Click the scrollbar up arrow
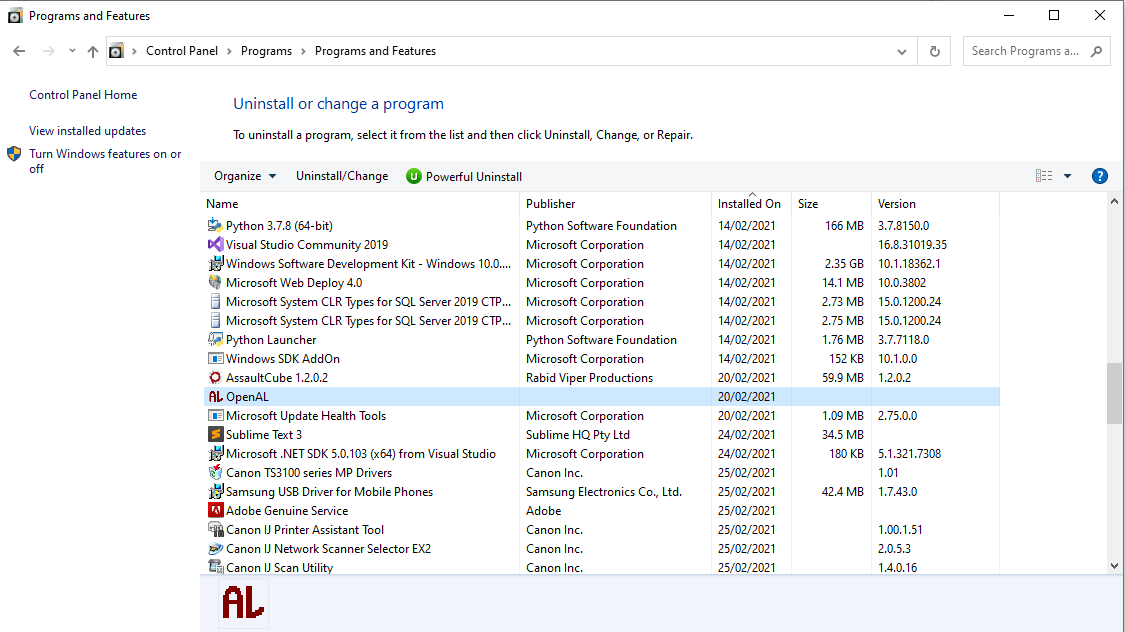This screenshot has height=632, width=1126. tap(1114, 202)
